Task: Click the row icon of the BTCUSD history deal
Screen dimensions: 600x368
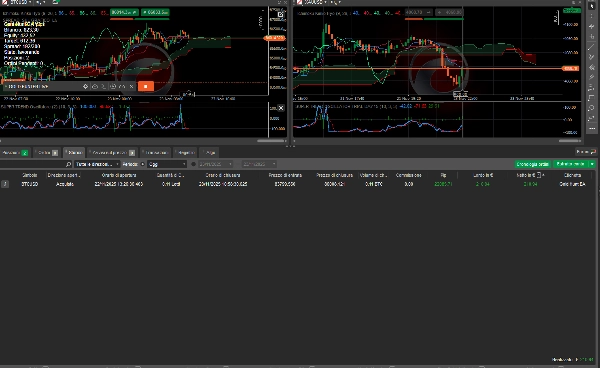Action: coord(5,184)
